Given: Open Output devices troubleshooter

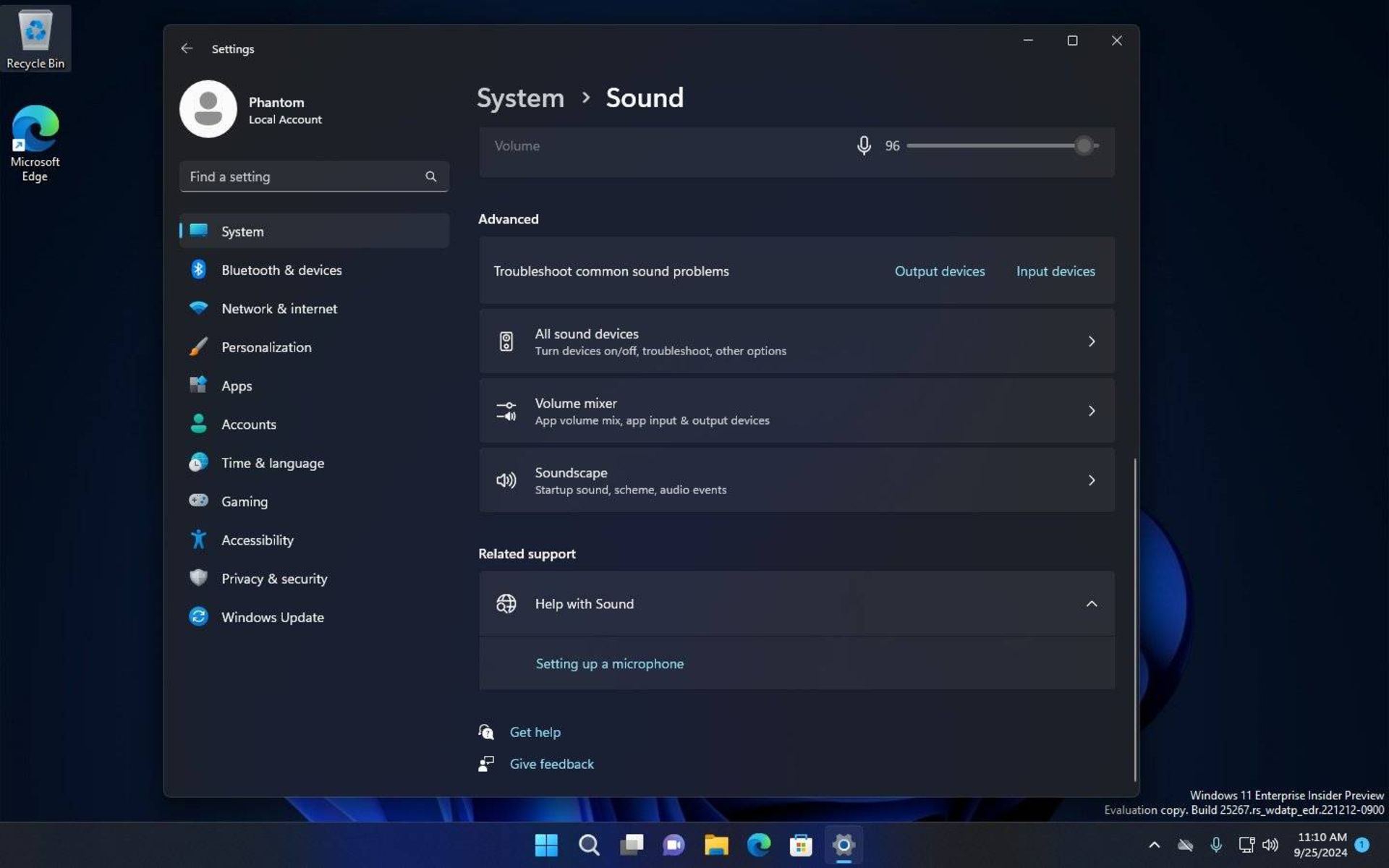Looking at the screenshot, I should [939, 271].
